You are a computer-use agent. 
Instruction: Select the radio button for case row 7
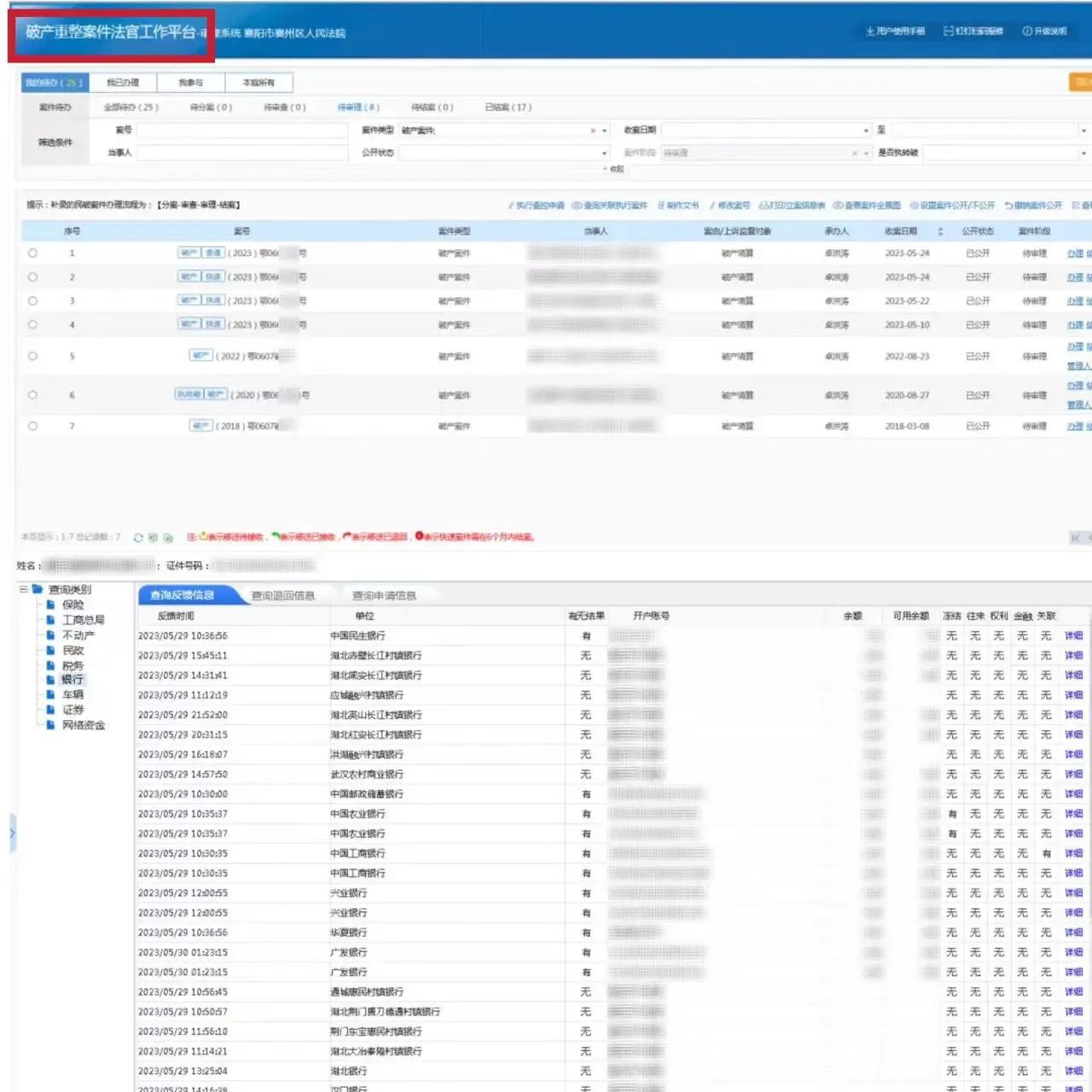(x=32, y=426)
